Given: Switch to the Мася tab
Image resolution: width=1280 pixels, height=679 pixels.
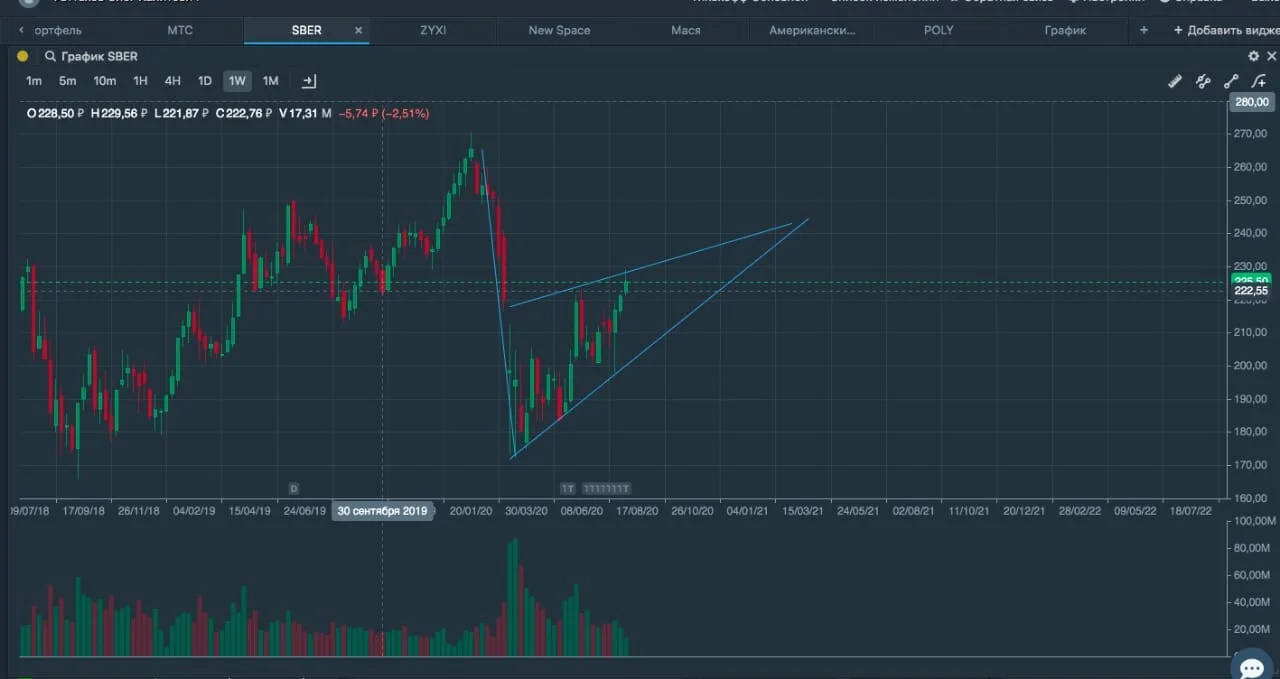Looking at the screenshot, I should pyautogui.click(x=686, y=30).
